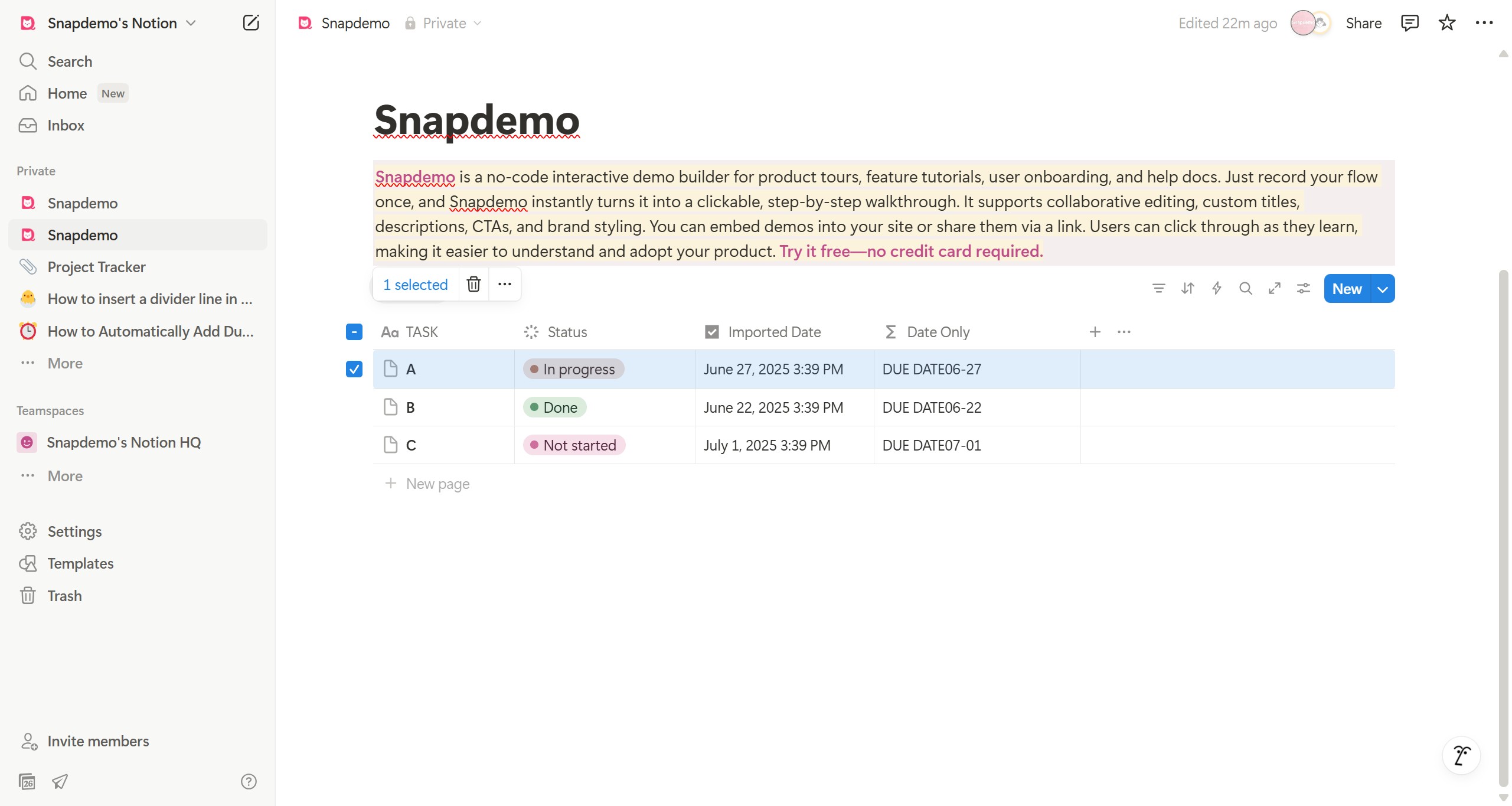Open the comments icon in top bar

point(1410,23)
